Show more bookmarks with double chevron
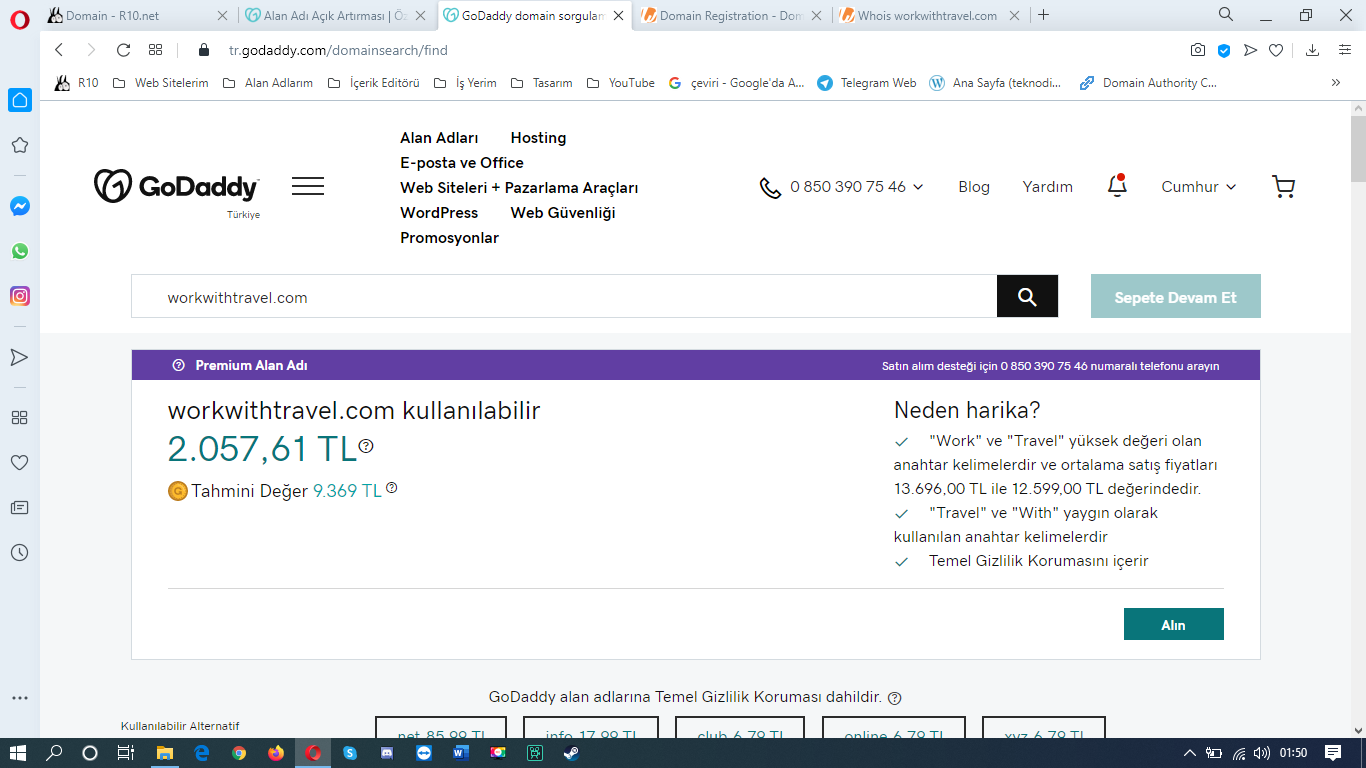The height and width of the screenshot is (768, 1366). pos(1336,83)
